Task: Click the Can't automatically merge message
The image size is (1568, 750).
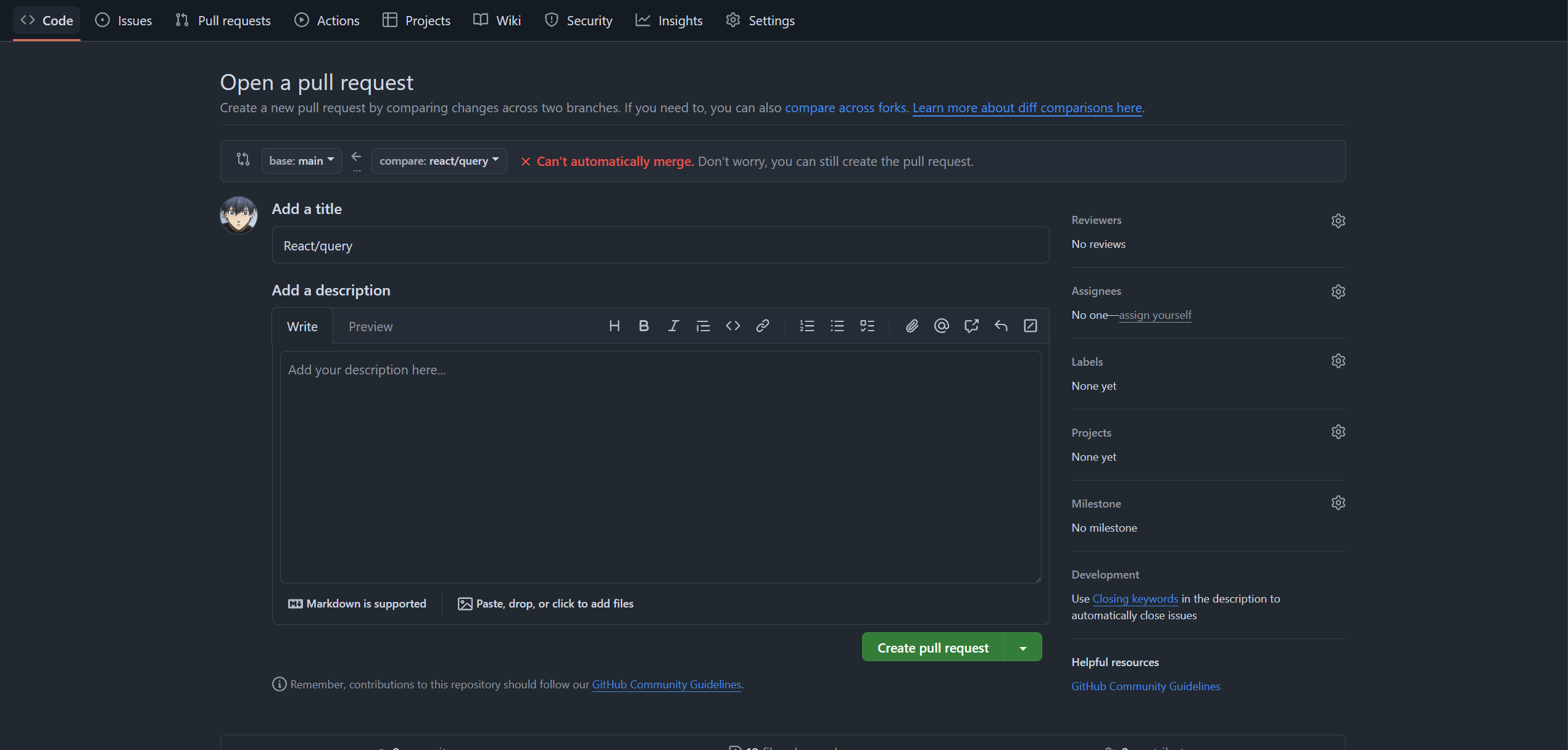Action: (615, 162)
